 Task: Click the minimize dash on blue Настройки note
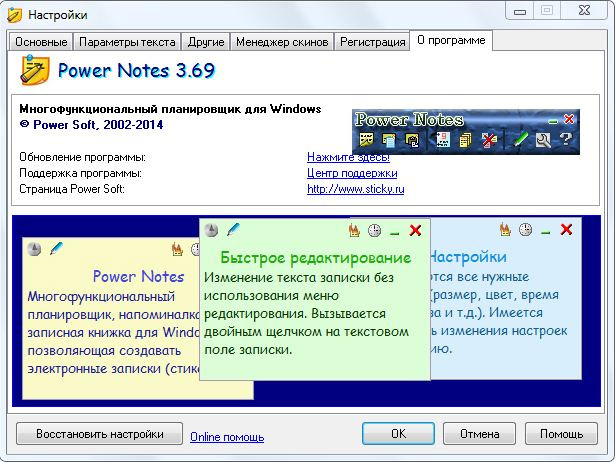545,233
